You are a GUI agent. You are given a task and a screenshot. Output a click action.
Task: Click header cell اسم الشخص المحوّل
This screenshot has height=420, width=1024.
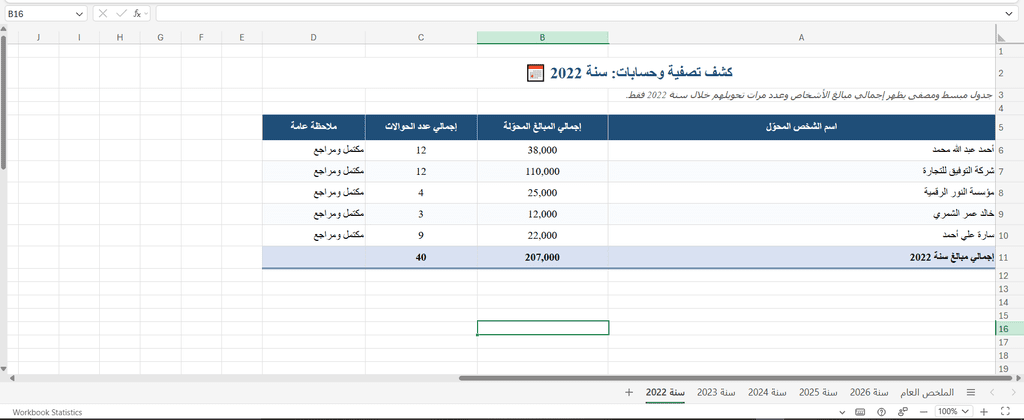tap(801, 127)
